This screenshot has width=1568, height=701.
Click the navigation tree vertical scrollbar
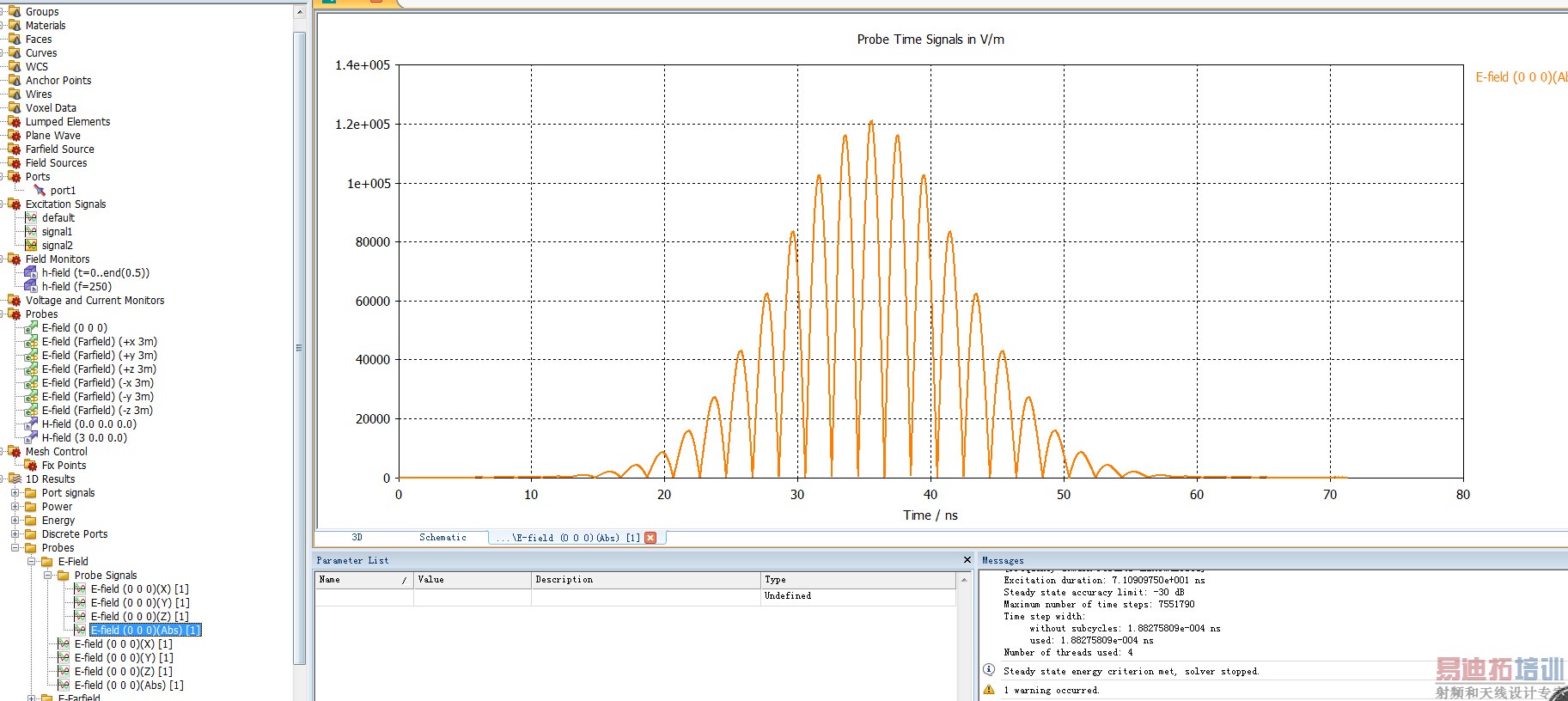[299, 348]
